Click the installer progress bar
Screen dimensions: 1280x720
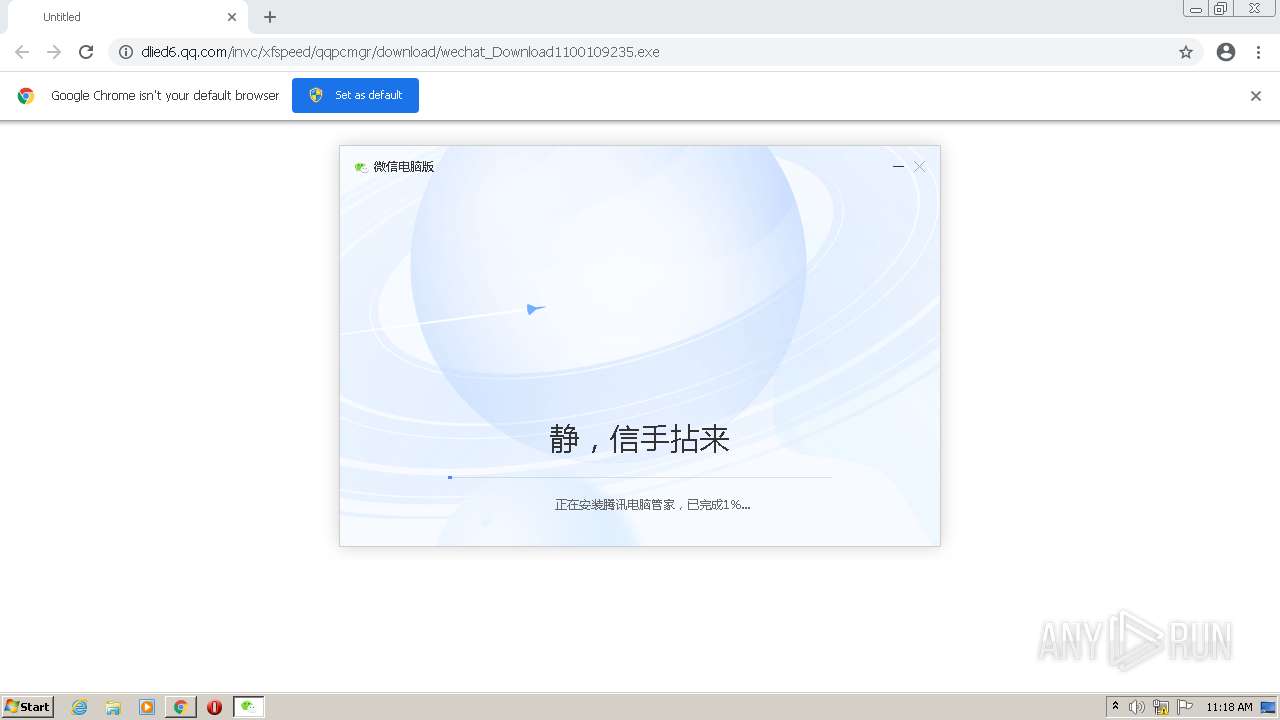tap(640, 477)
